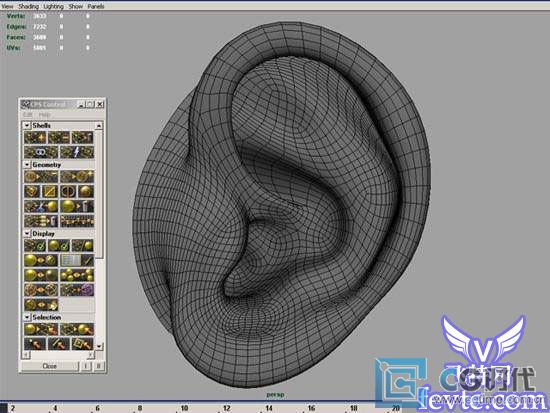550x413 pixels.
Task: Click the Faces count label
Action: [x=16, y=37]
